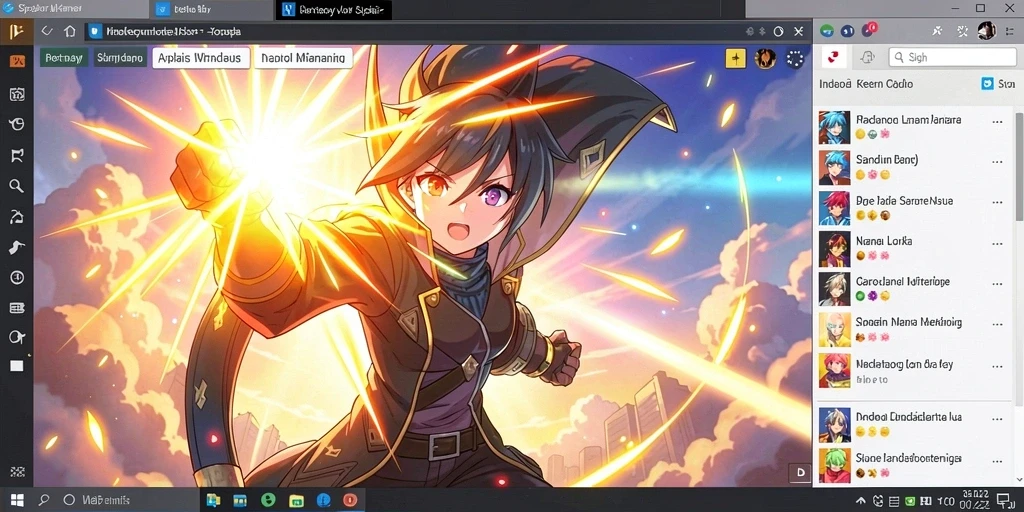The height and width of the screenshot is (512, 1024).
Task: Click the white square icon in left sidebar
Action: tap(17, 366)
